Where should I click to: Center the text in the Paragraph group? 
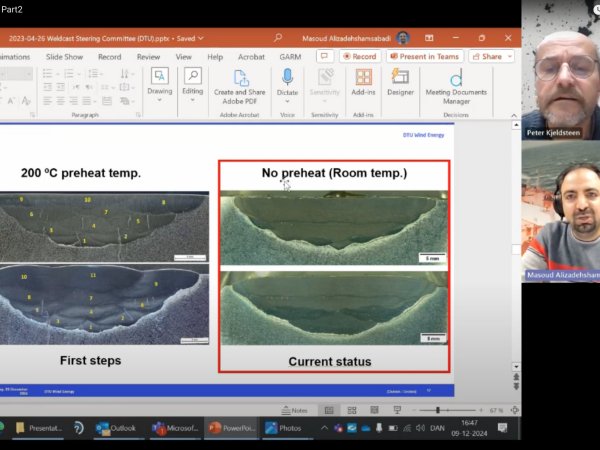[60, 101]
